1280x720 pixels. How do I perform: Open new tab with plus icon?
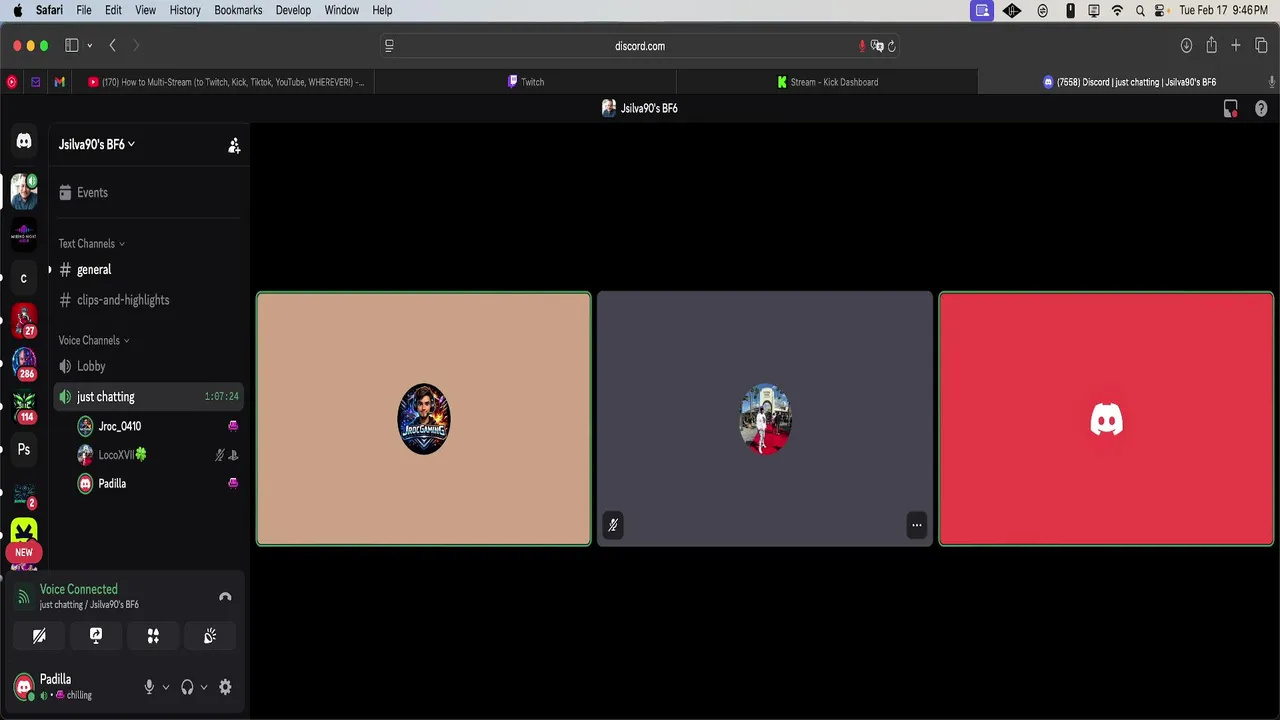pos(1236,46)
